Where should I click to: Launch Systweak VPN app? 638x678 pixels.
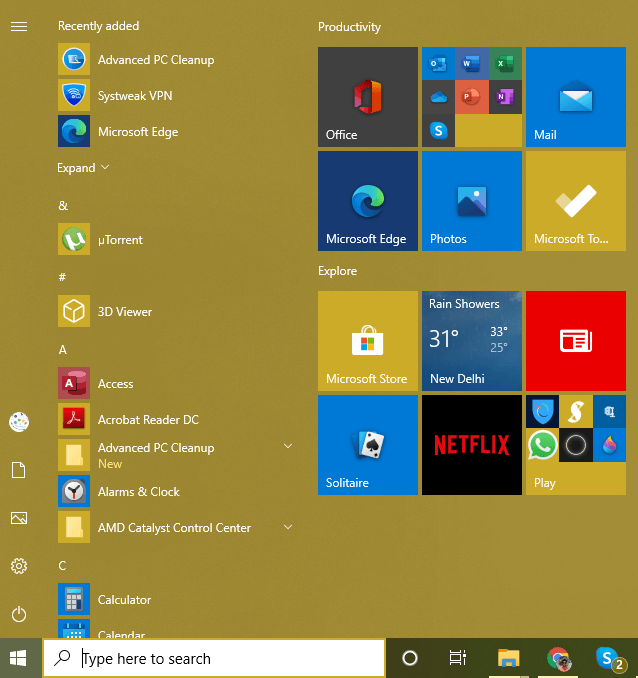coord(175,95)
